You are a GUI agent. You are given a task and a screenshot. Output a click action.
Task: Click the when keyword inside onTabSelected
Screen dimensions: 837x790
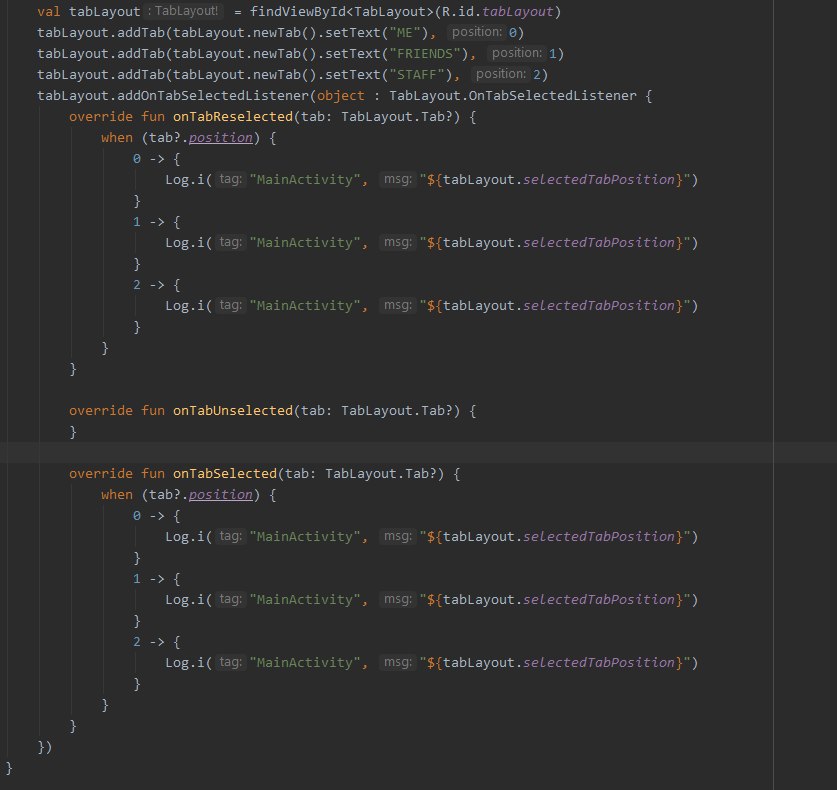point(117,494)
